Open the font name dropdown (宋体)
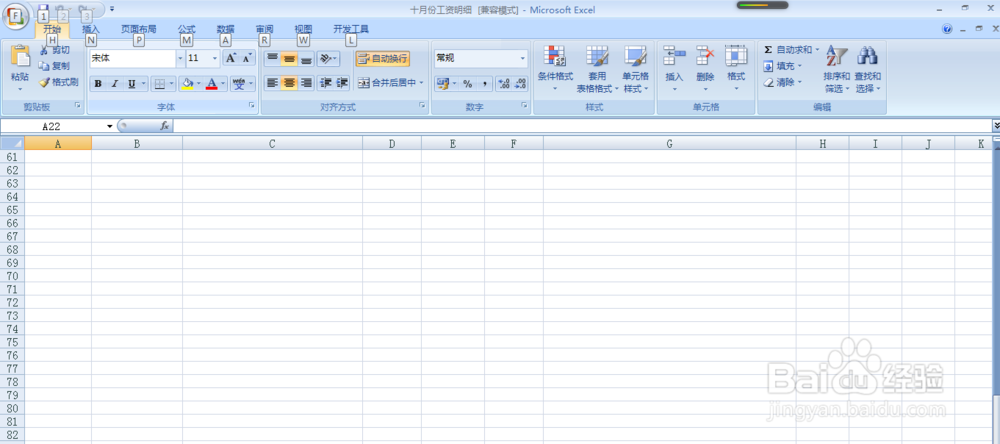Screen dimensions: 1000x444 pyautogui.click(x=180, y=58)
